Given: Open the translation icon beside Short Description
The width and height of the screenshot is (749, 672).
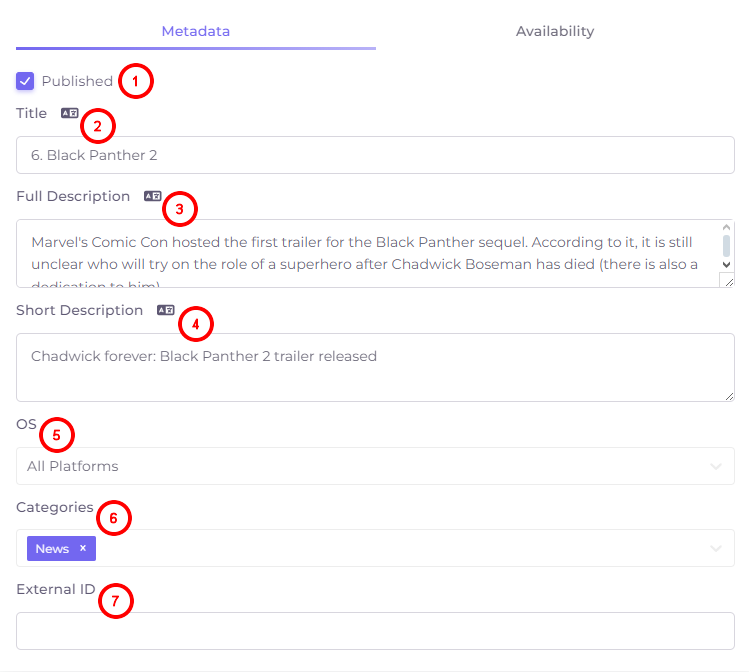Looking at the screenshot, I should point(166,310).
